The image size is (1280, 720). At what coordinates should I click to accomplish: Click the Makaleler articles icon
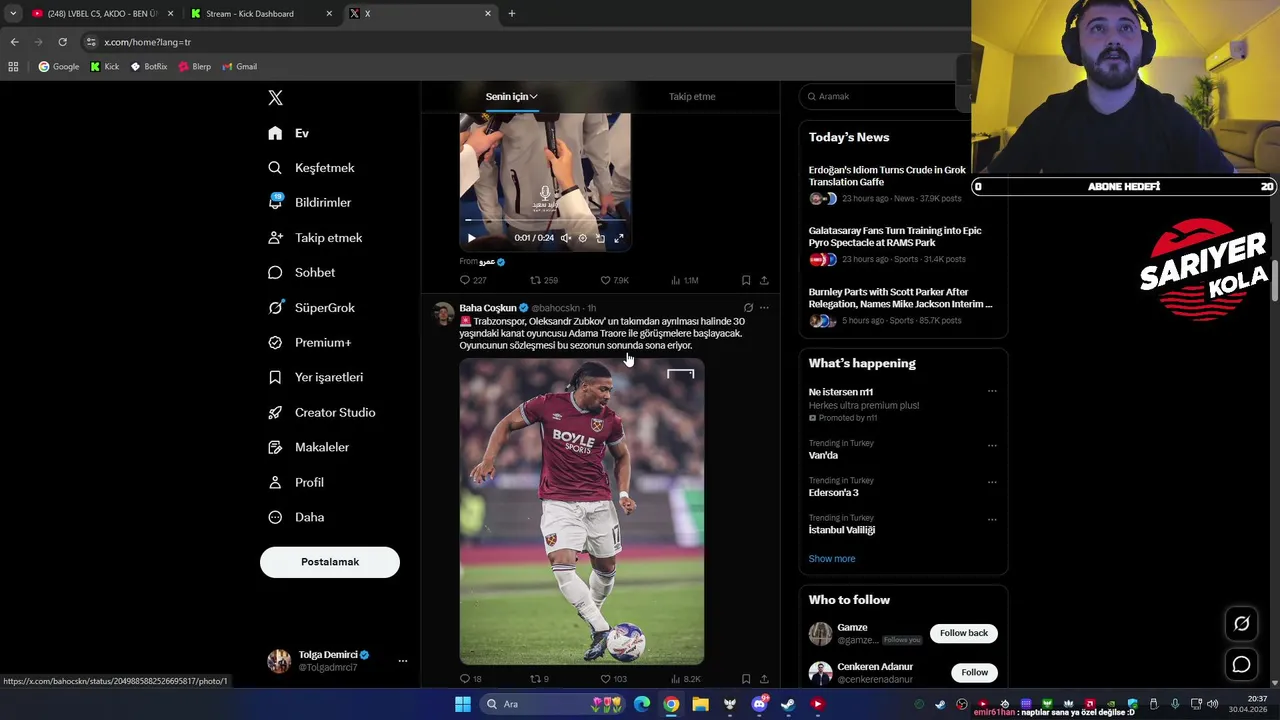(x=275, y=447)
